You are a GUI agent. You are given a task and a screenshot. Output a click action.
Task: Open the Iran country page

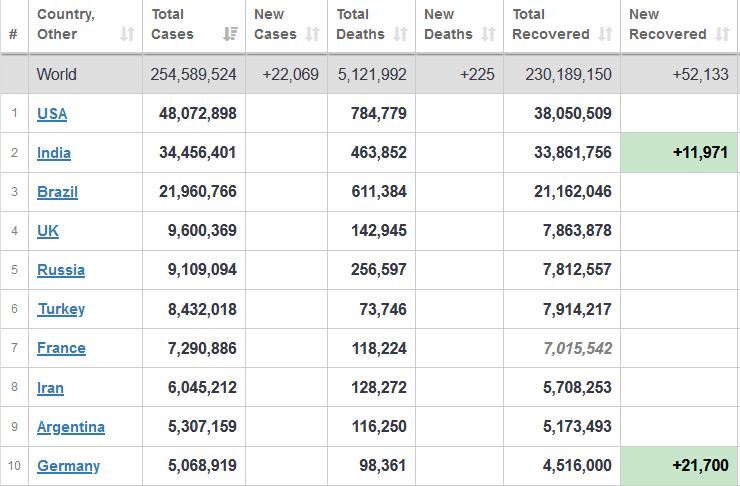(x=50, y=388)
